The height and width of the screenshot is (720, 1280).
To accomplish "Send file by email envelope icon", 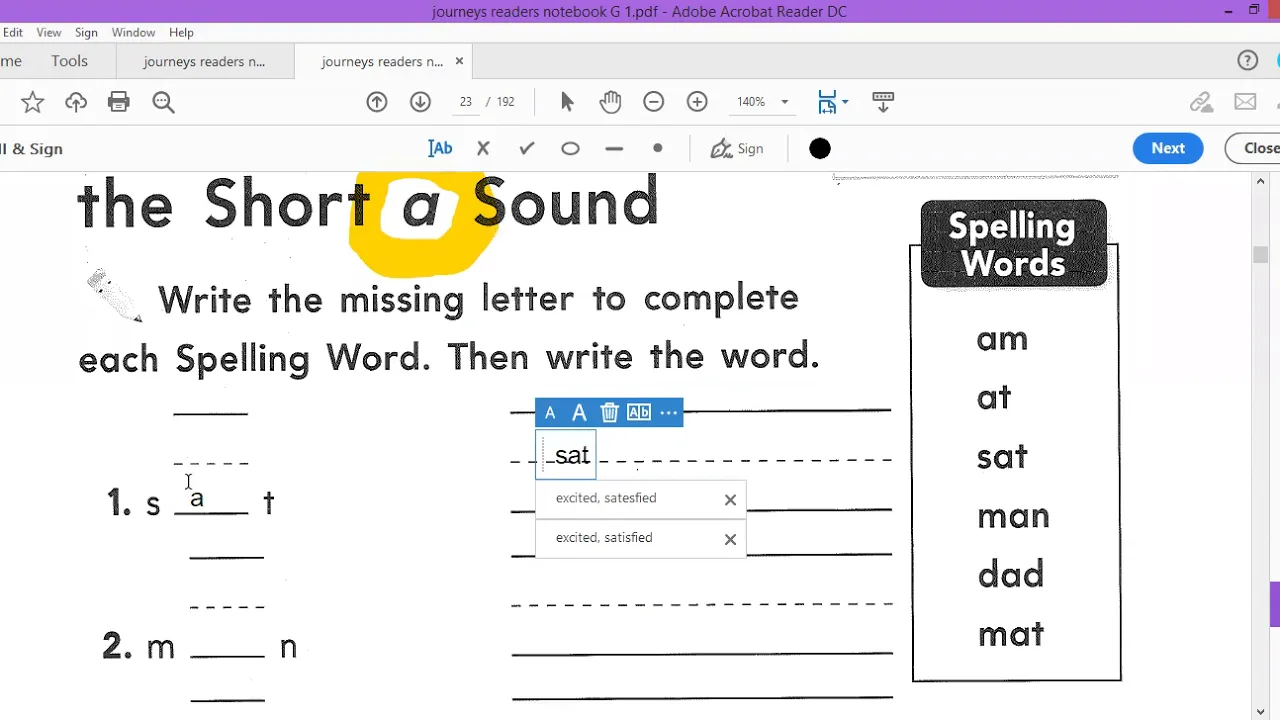I will coord(1245,102).
